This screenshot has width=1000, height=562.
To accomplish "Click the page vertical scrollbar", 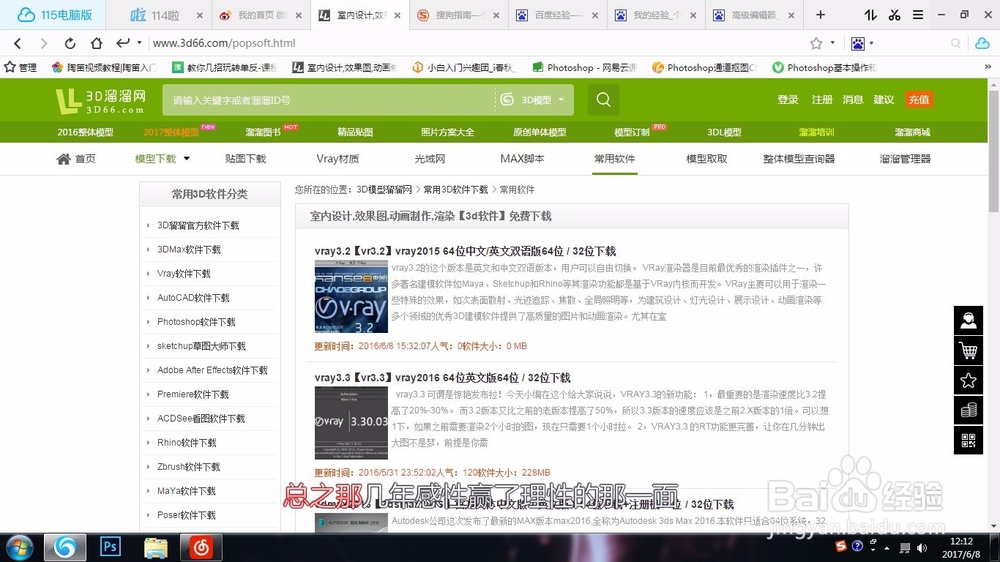I will tap(994, 151).
